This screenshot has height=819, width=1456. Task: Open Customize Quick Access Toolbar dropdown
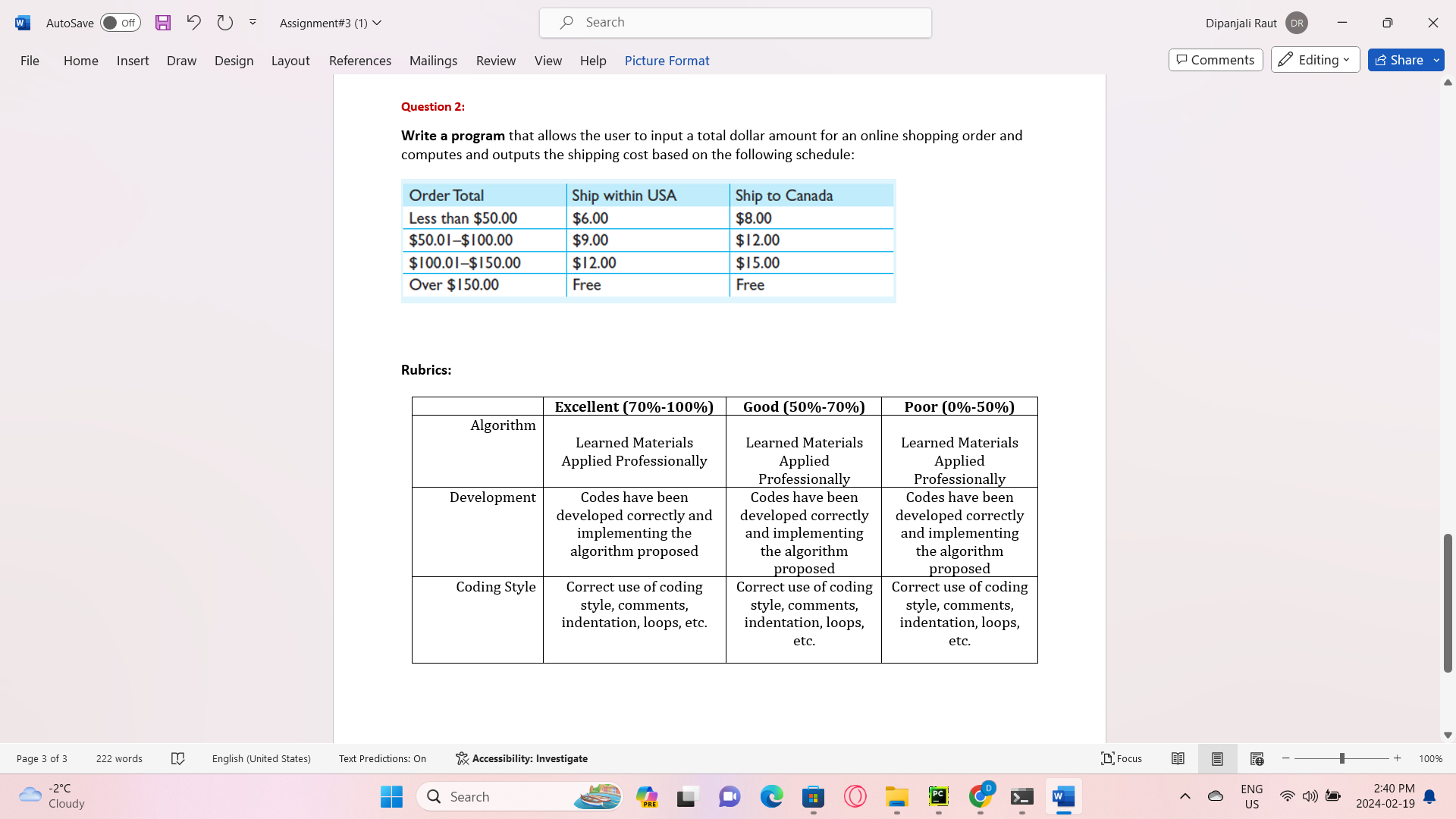click(x=253, y=23)
